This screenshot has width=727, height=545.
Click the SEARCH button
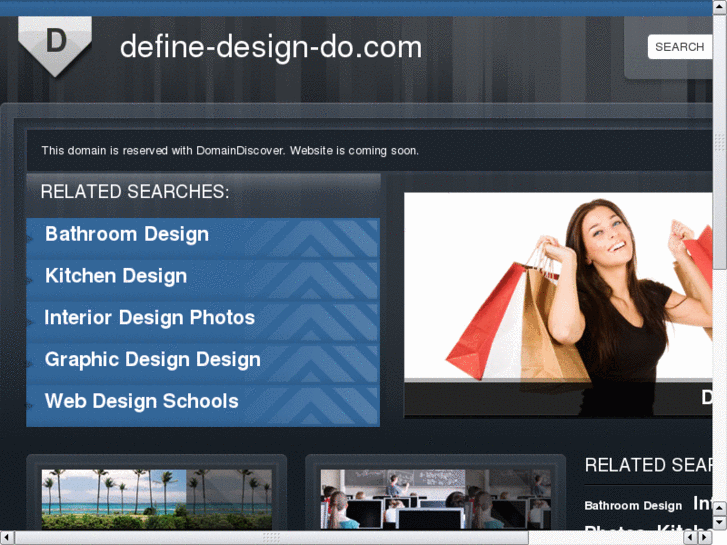(679, 47)
